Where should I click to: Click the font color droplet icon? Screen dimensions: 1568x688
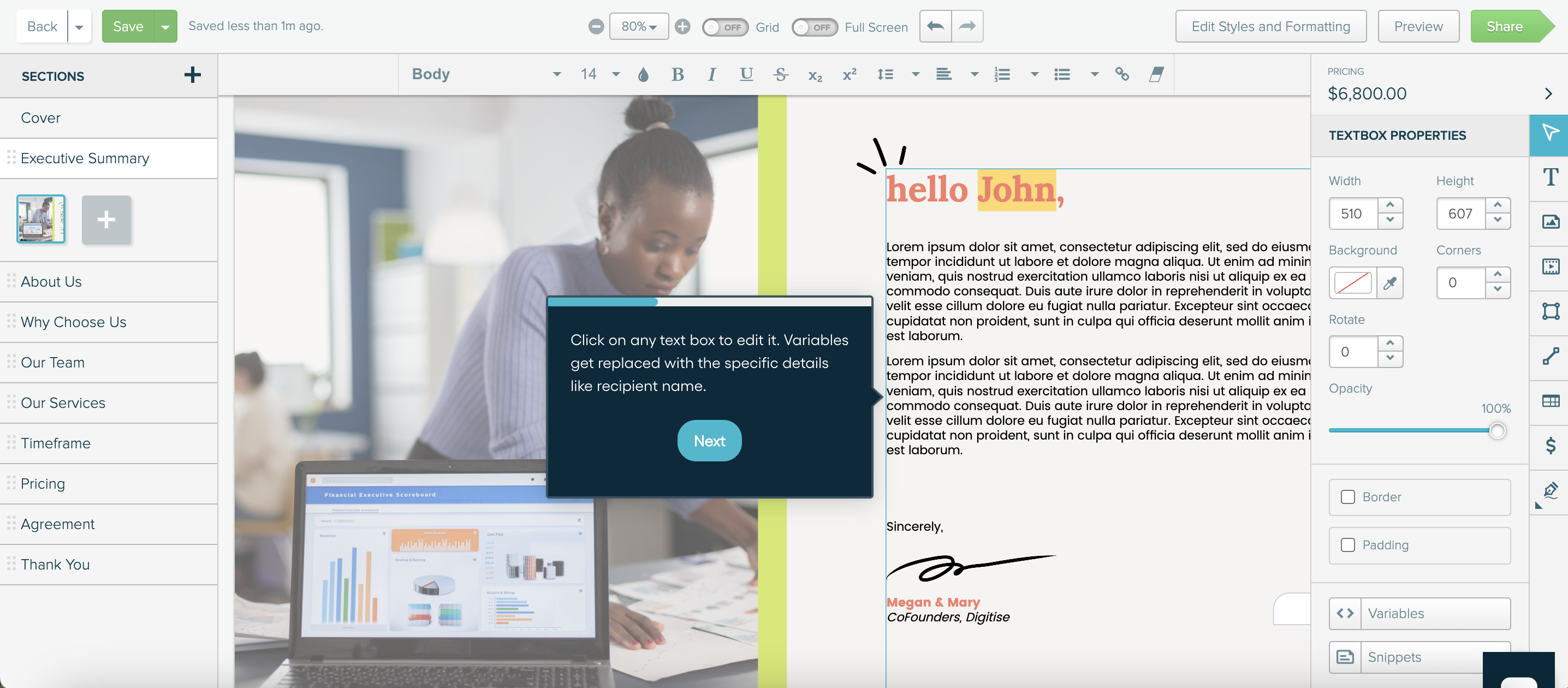pyautogui.click(x=643, y=74)
